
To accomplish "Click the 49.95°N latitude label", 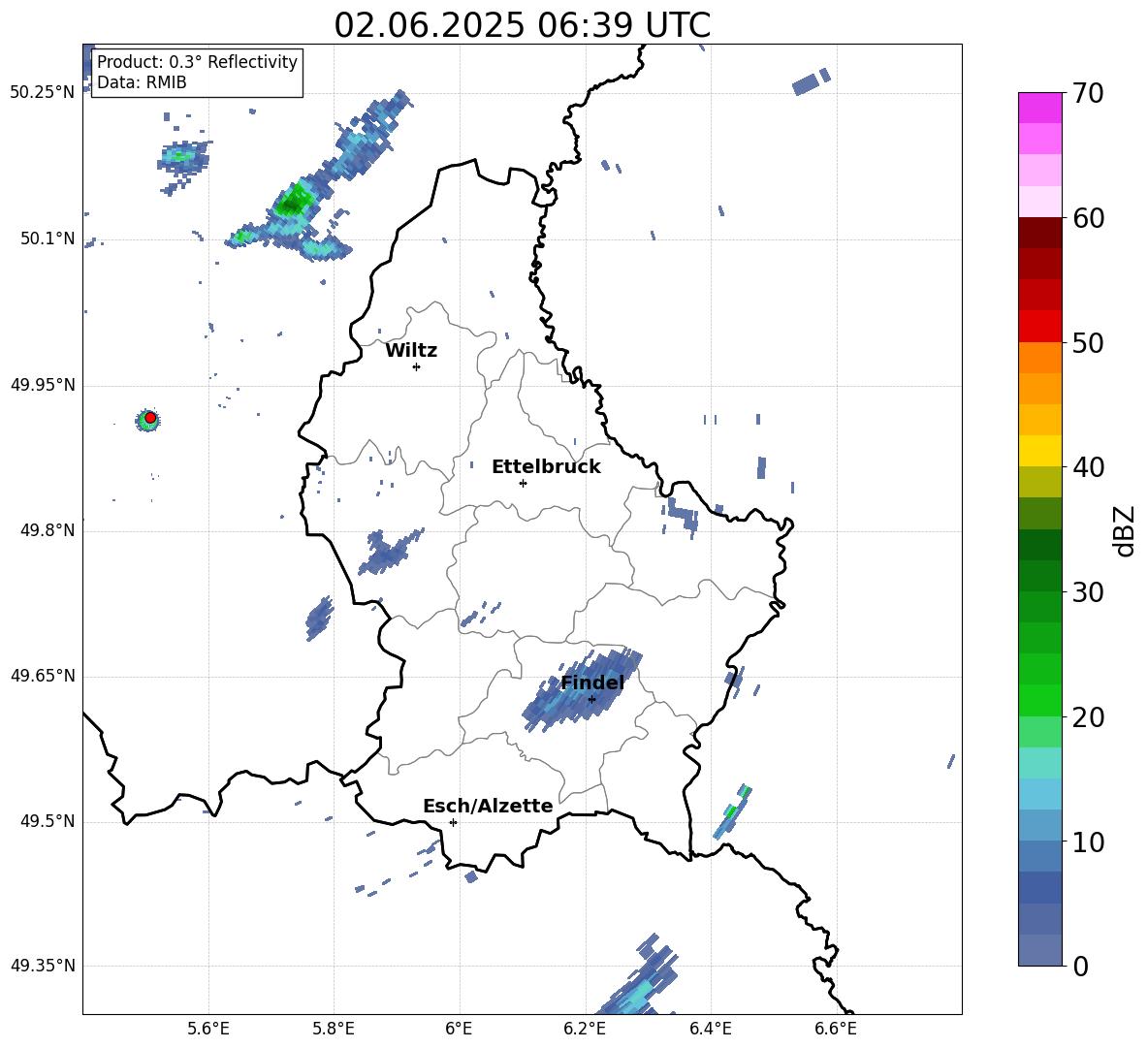I will 43,385.
